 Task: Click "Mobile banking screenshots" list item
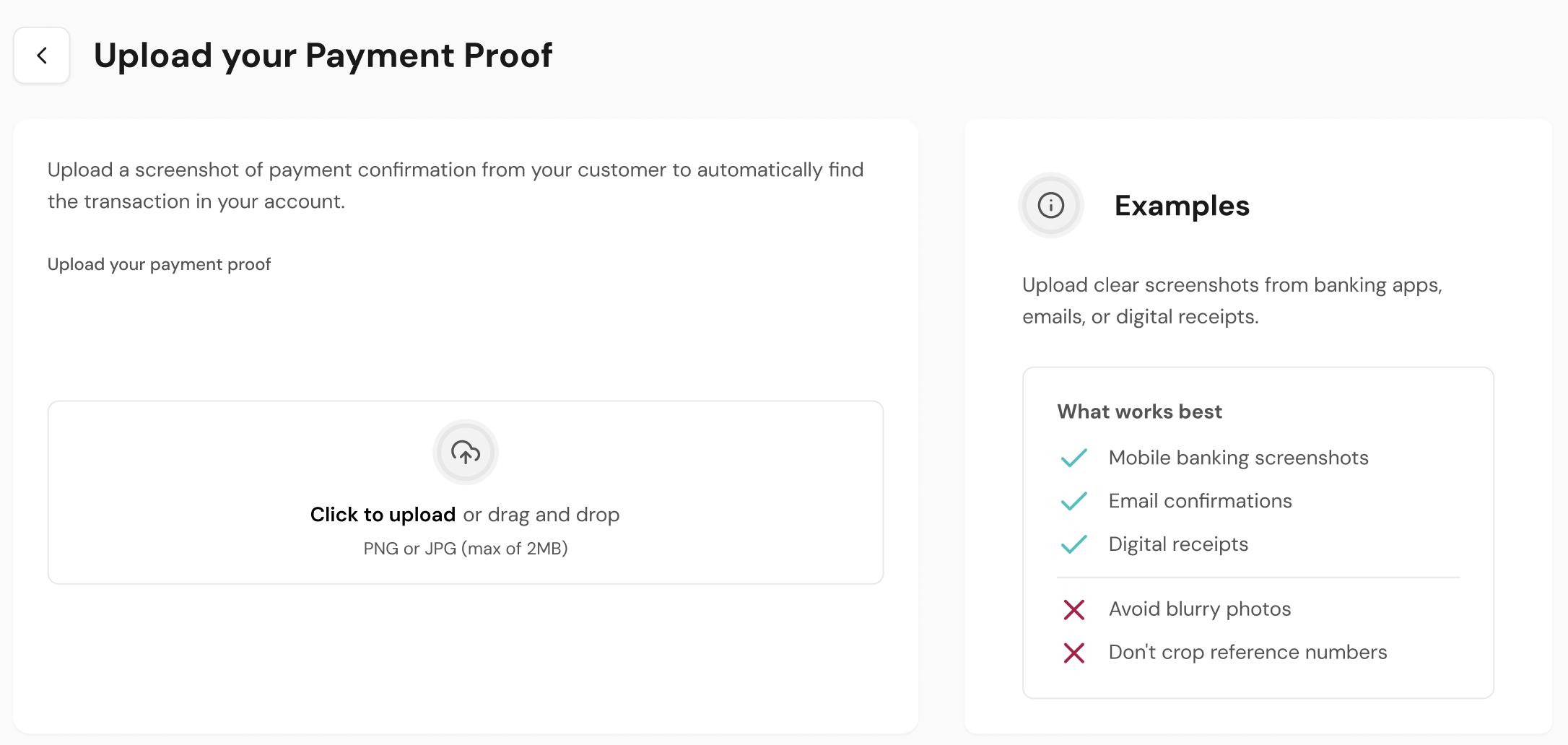click(1238, 458)
